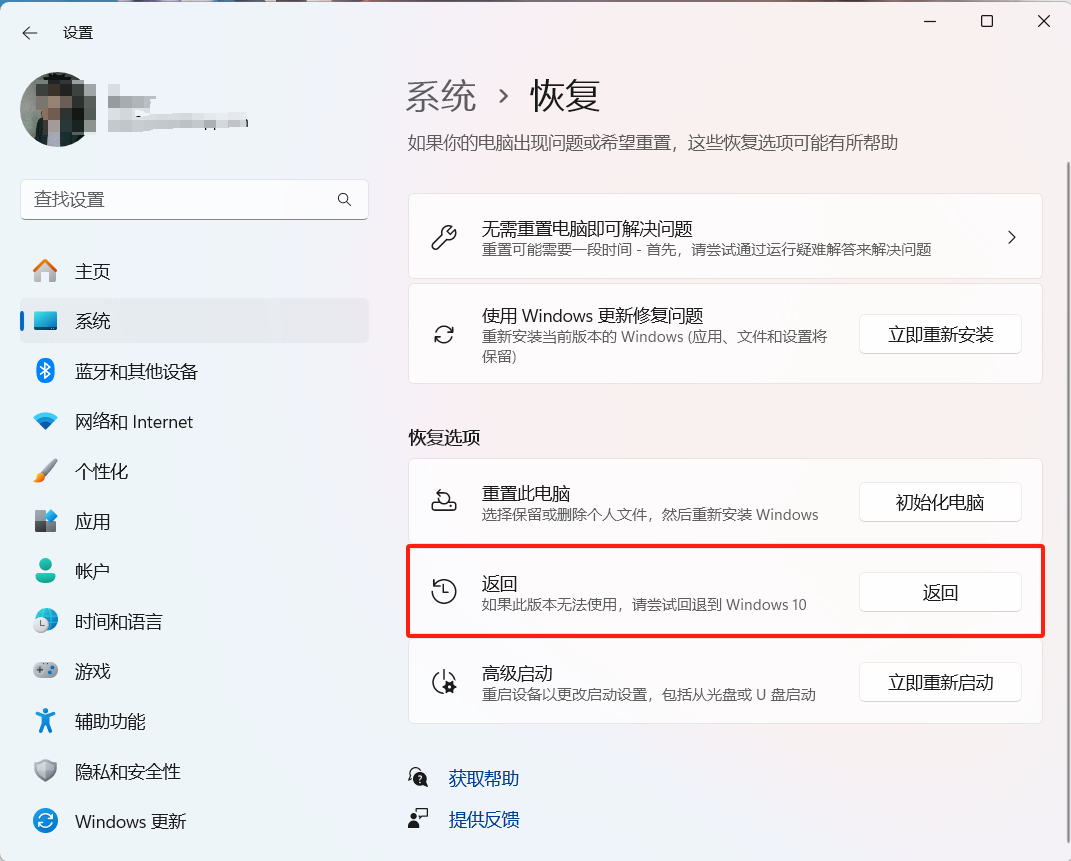Select 网络和 Internet in the sidebar

coord(194,421)
